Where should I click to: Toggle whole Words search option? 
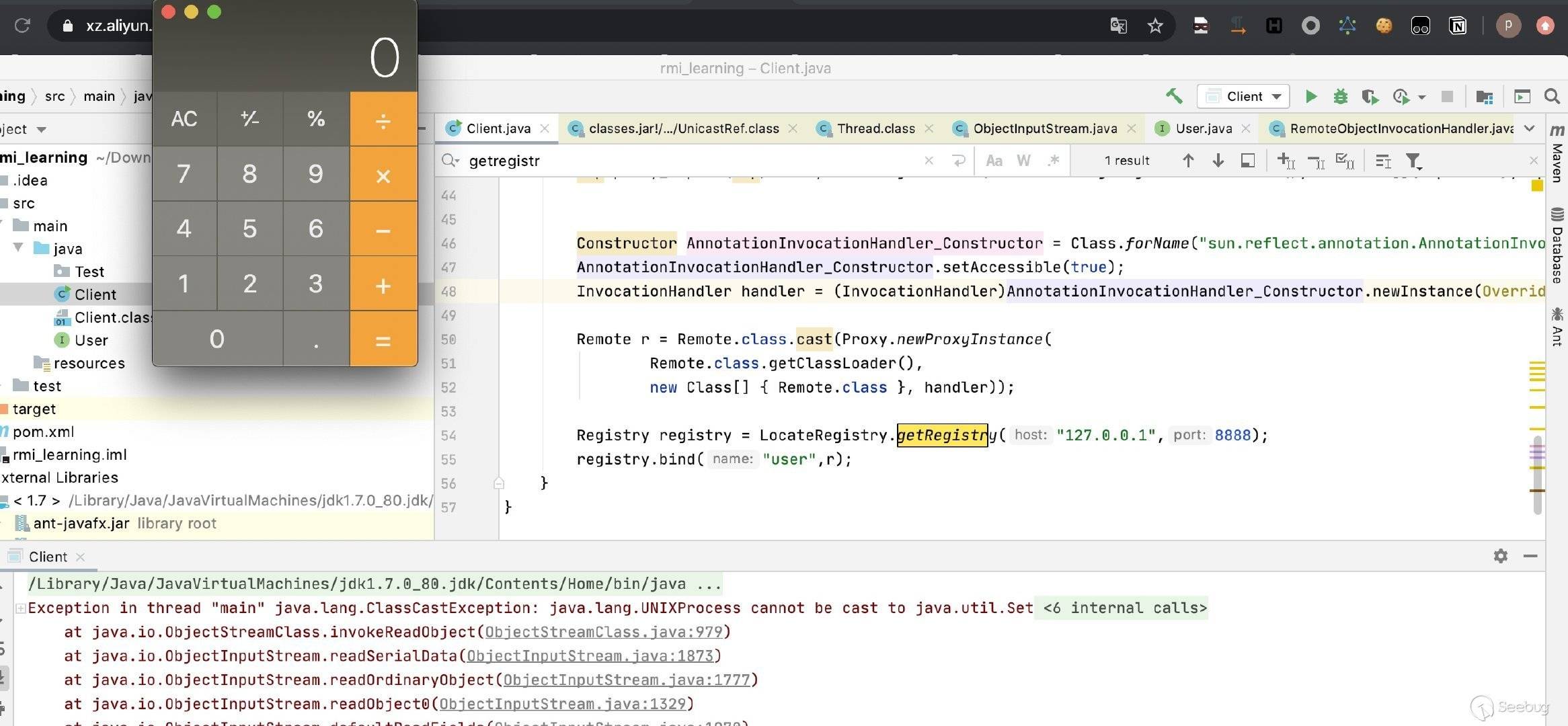click(x=1023, y=161)
